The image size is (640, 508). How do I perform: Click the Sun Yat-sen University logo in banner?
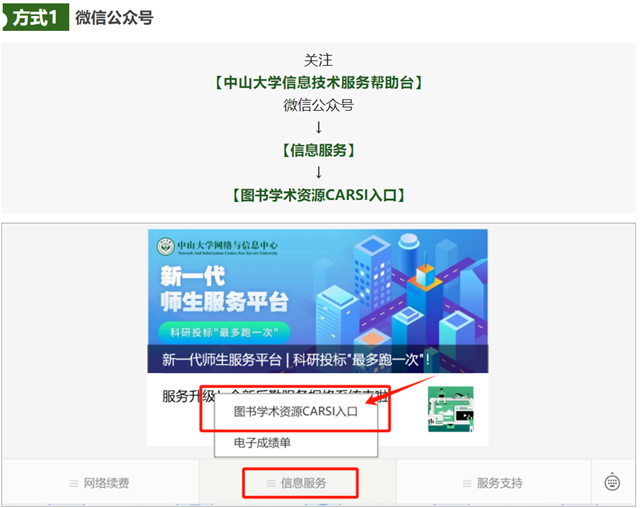(x=163, y=246)
